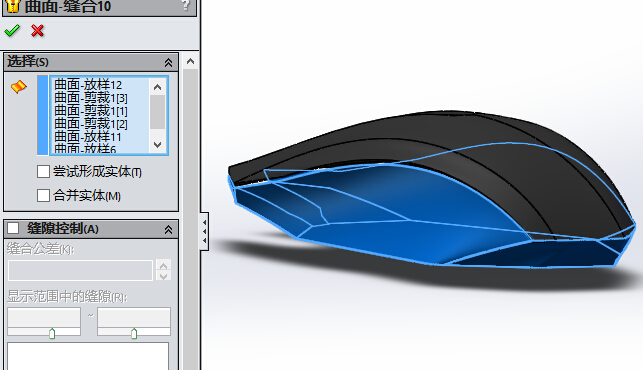
Task: Click selection list scrollbar thumb
Action: point(157,112)
